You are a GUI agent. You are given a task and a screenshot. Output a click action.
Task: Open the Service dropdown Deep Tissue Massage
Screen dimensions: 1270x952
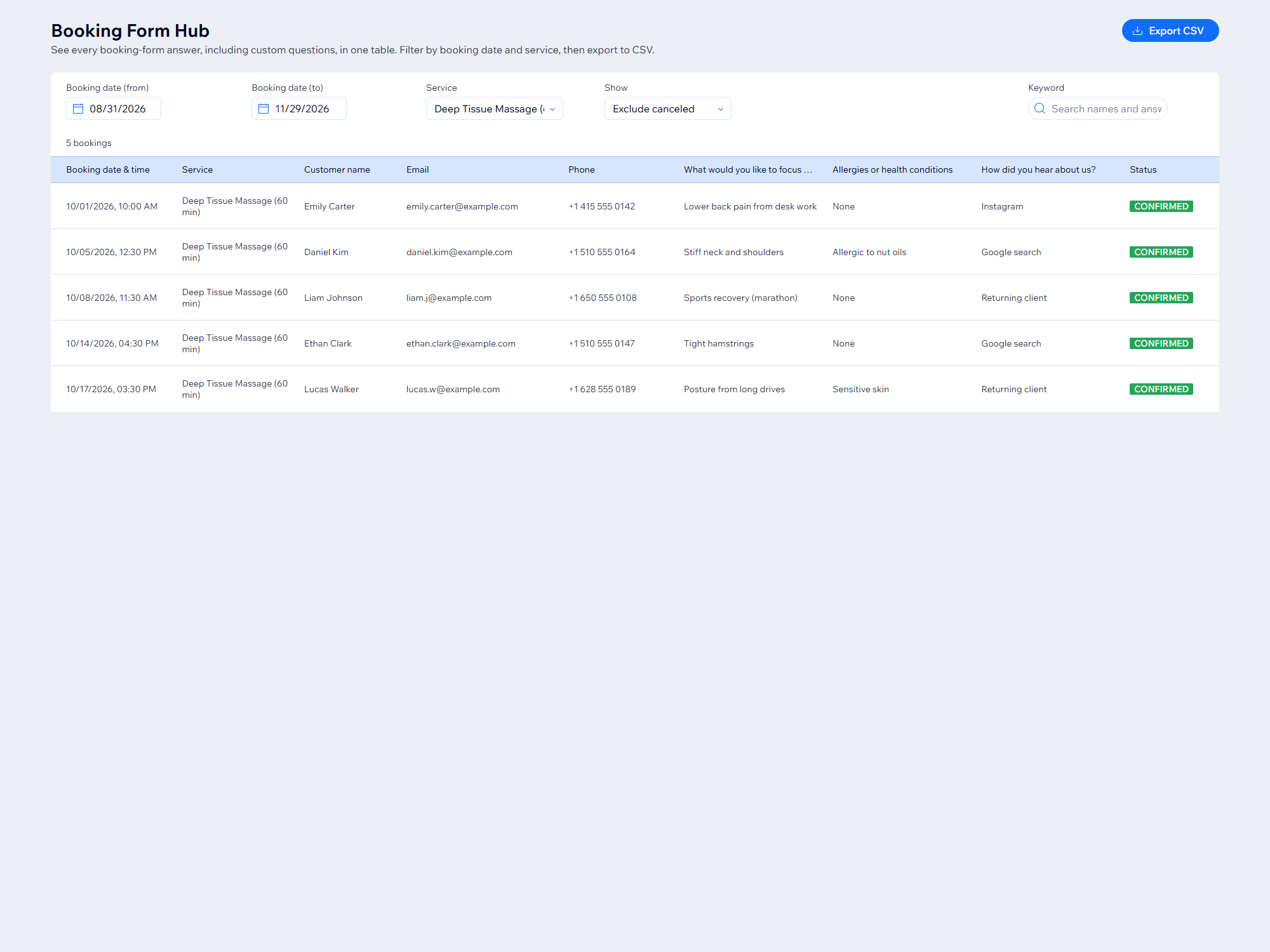pyautogui.click(x=494, y=109)
